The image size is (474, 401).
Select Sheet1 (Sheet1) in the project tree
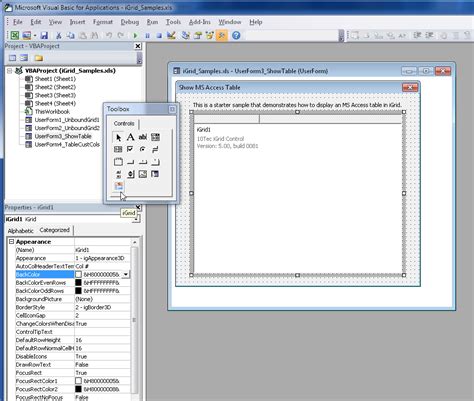pos(55,79)
